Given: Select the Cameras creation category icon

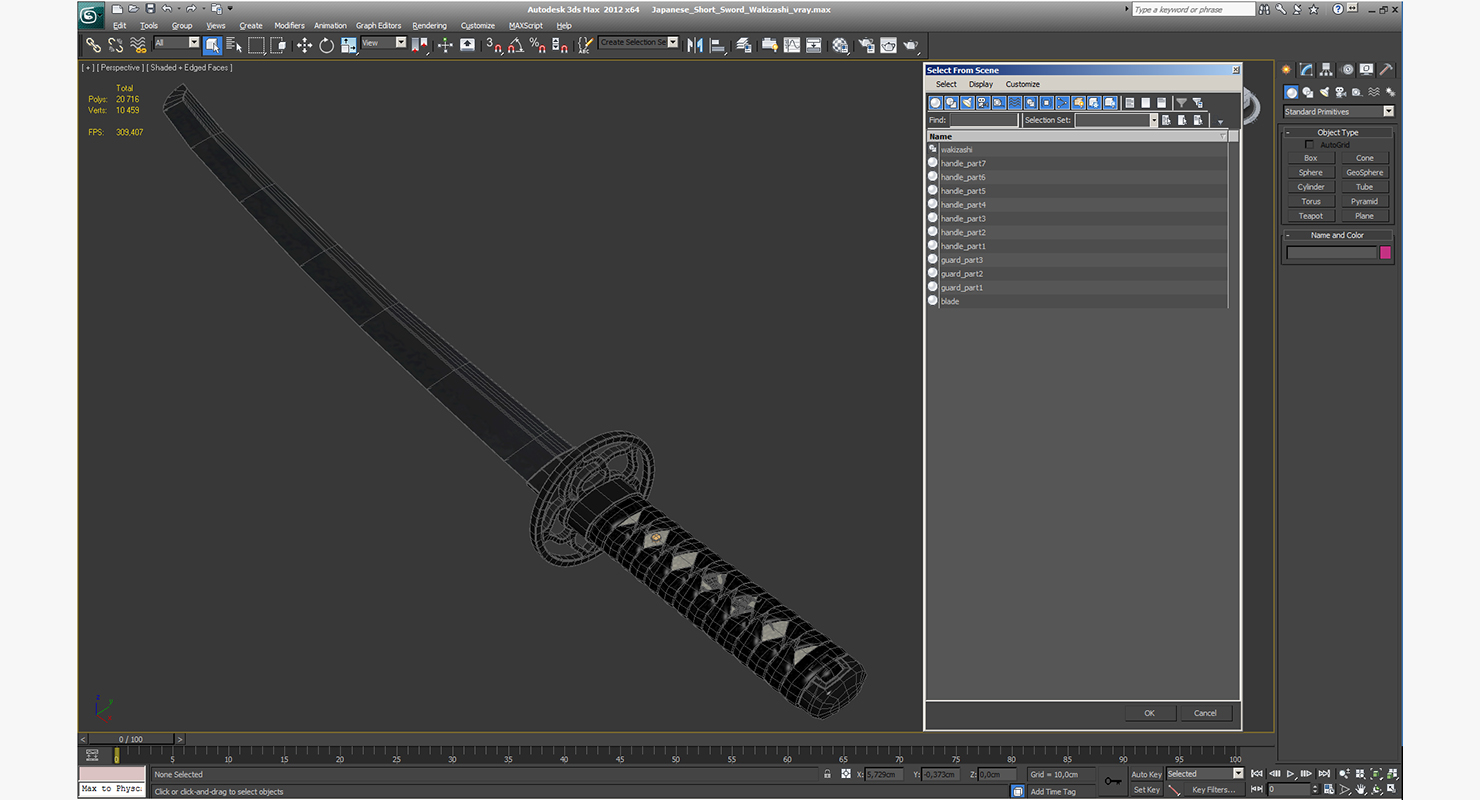Looking at the screenshot, I should [1339, 92].
